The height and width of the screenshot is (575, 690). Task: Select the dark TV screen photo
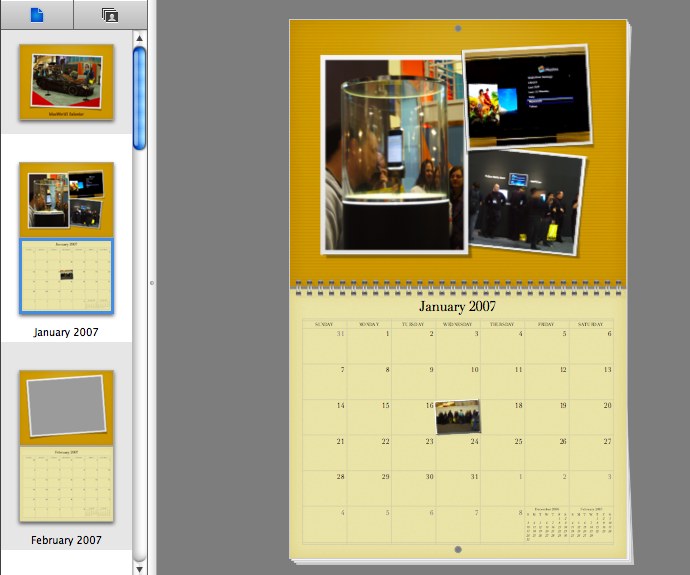click(528, 97)
